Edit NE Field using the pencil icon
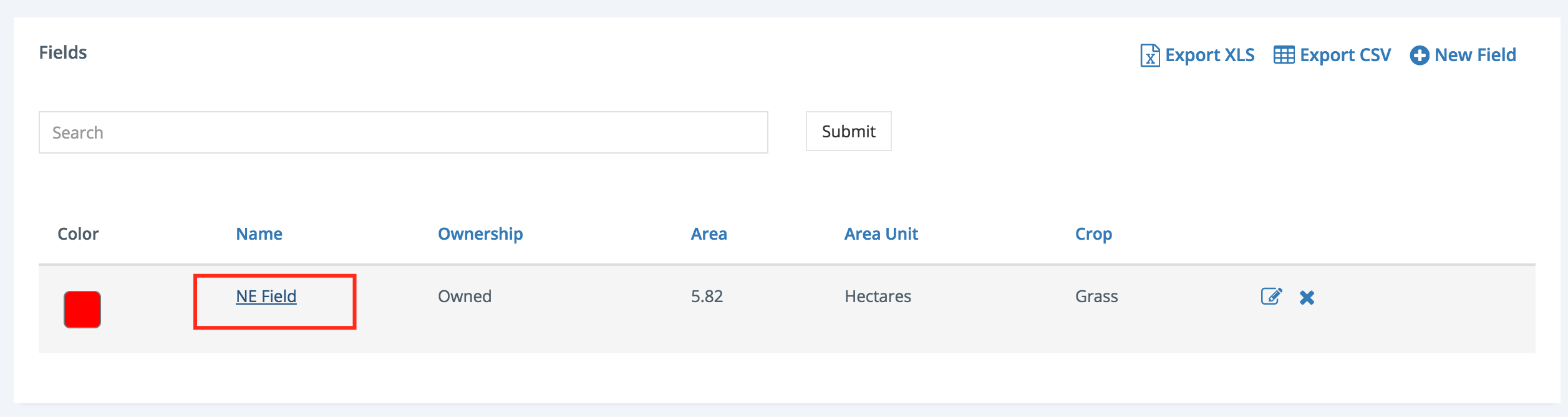Viewport: 1568px width, 417px height. point(1271,297)
